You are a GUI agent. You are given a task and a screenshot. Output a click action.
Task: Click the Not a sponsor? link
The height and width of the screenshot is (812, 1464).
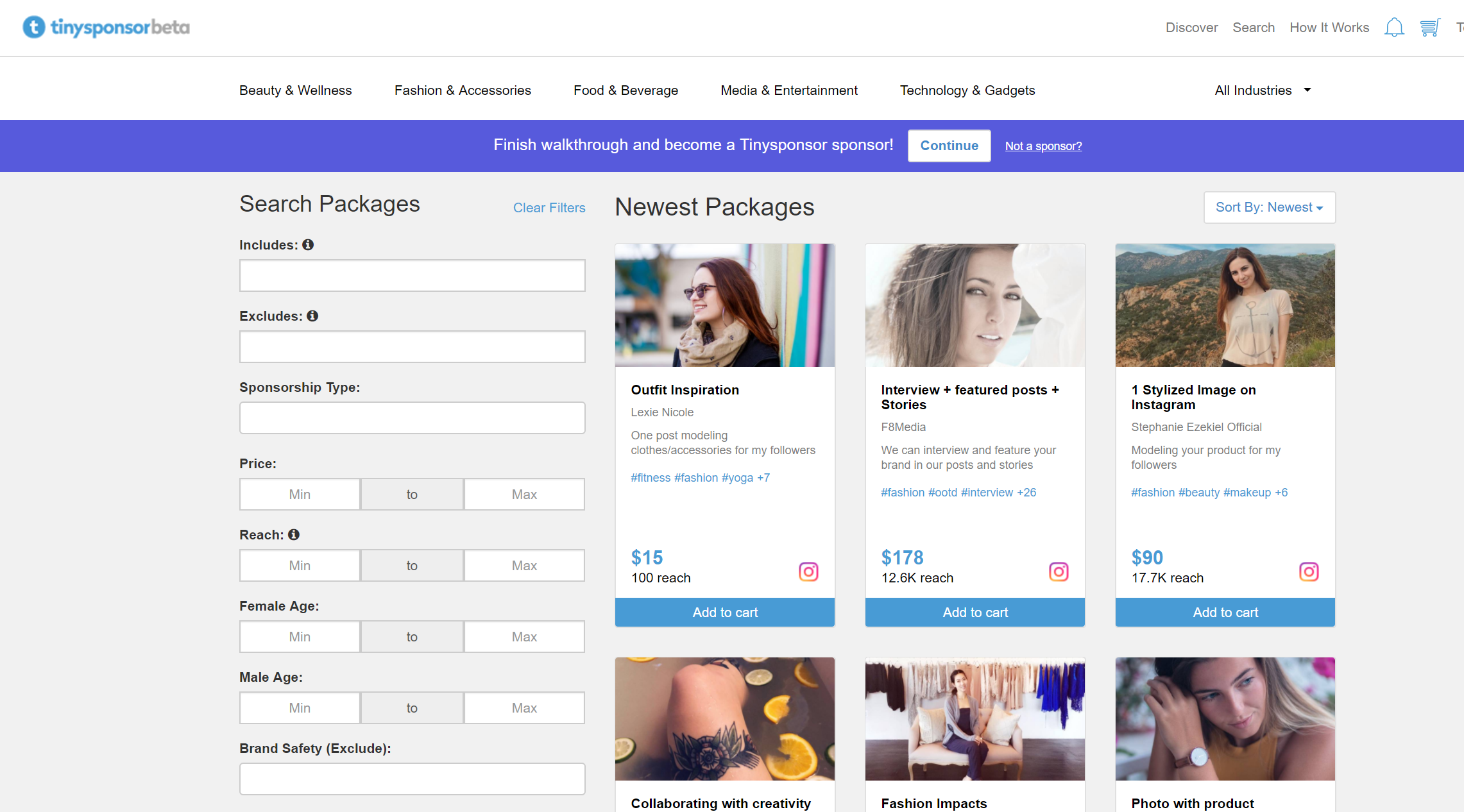pyautogui.click(x=1043, y=146)
